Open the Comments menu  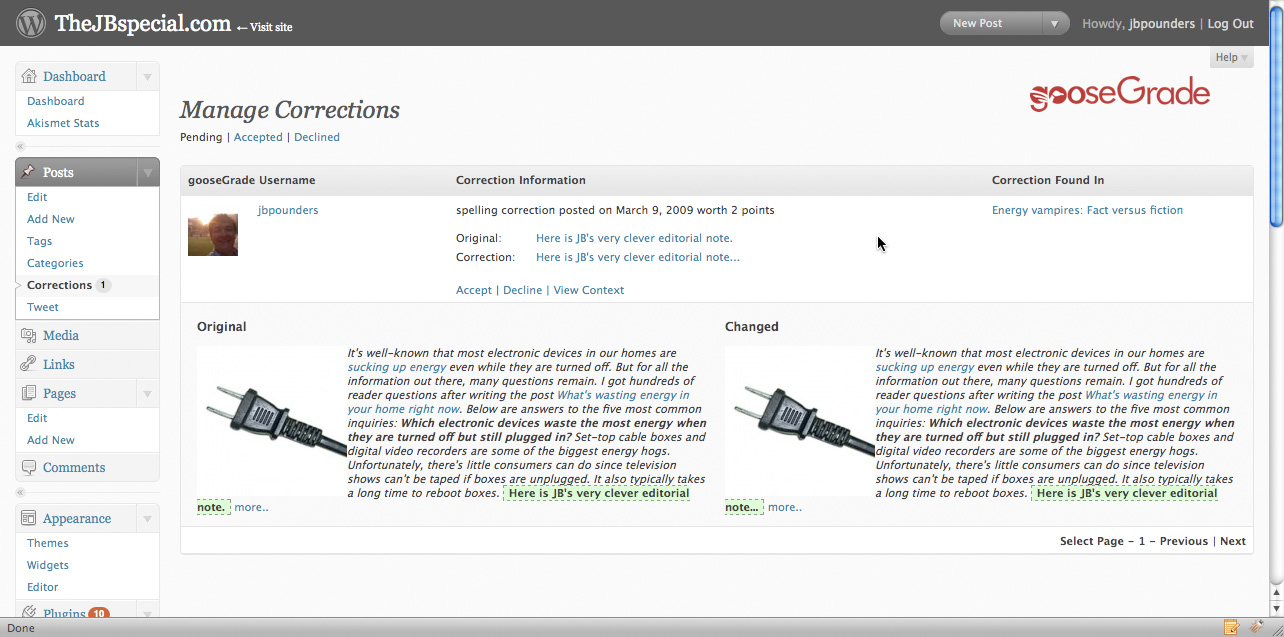pyautogui.click(x=74, y=467)
